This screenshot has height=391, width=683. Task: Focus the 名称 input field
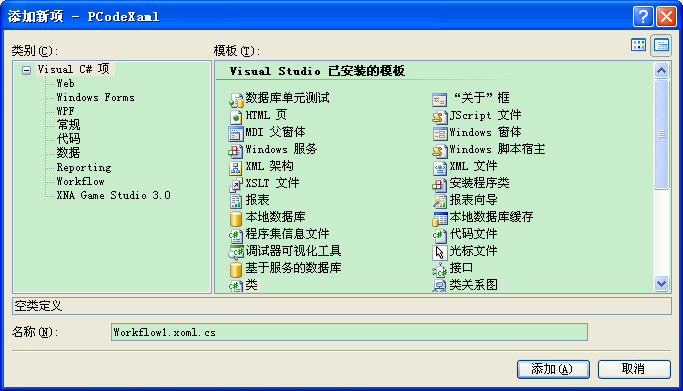click(x=349, y=332)
